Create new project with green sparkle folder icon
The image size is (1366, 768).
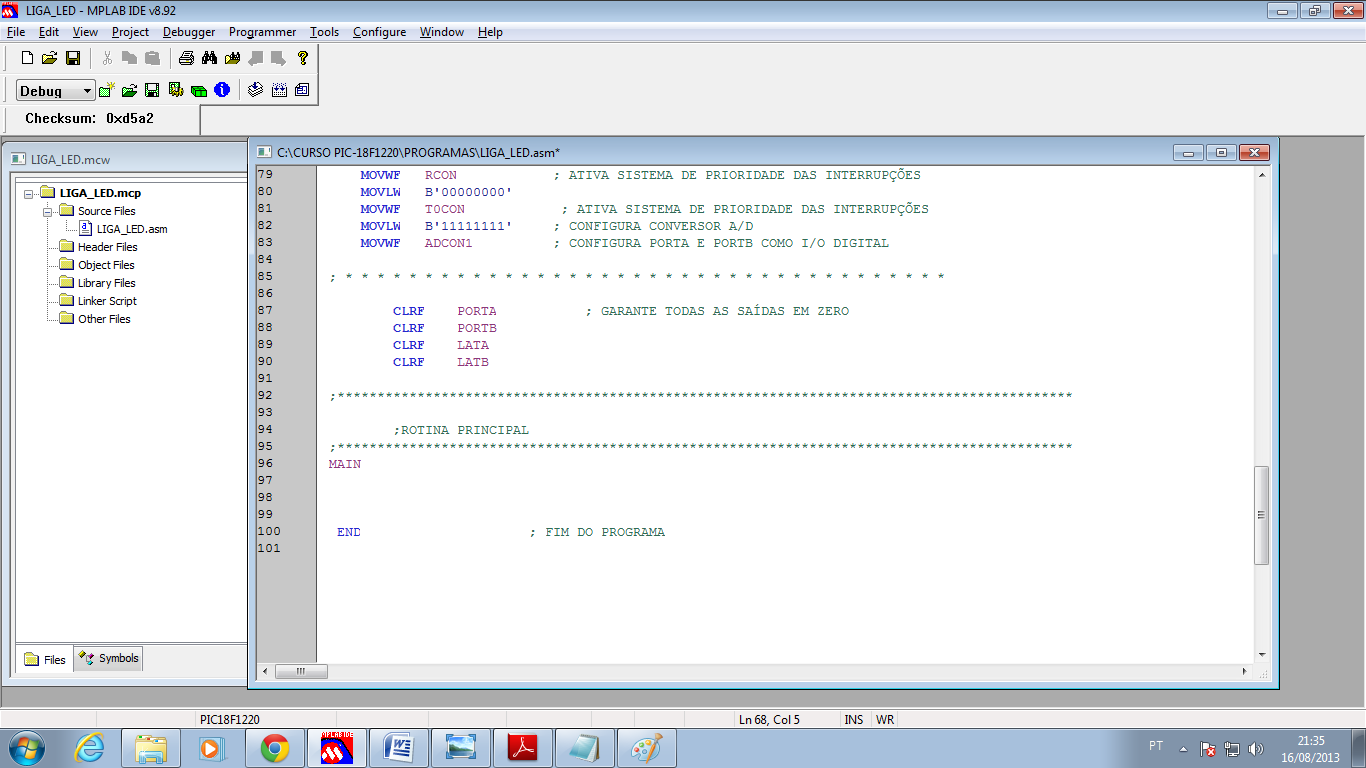click(x=106, y=90)
